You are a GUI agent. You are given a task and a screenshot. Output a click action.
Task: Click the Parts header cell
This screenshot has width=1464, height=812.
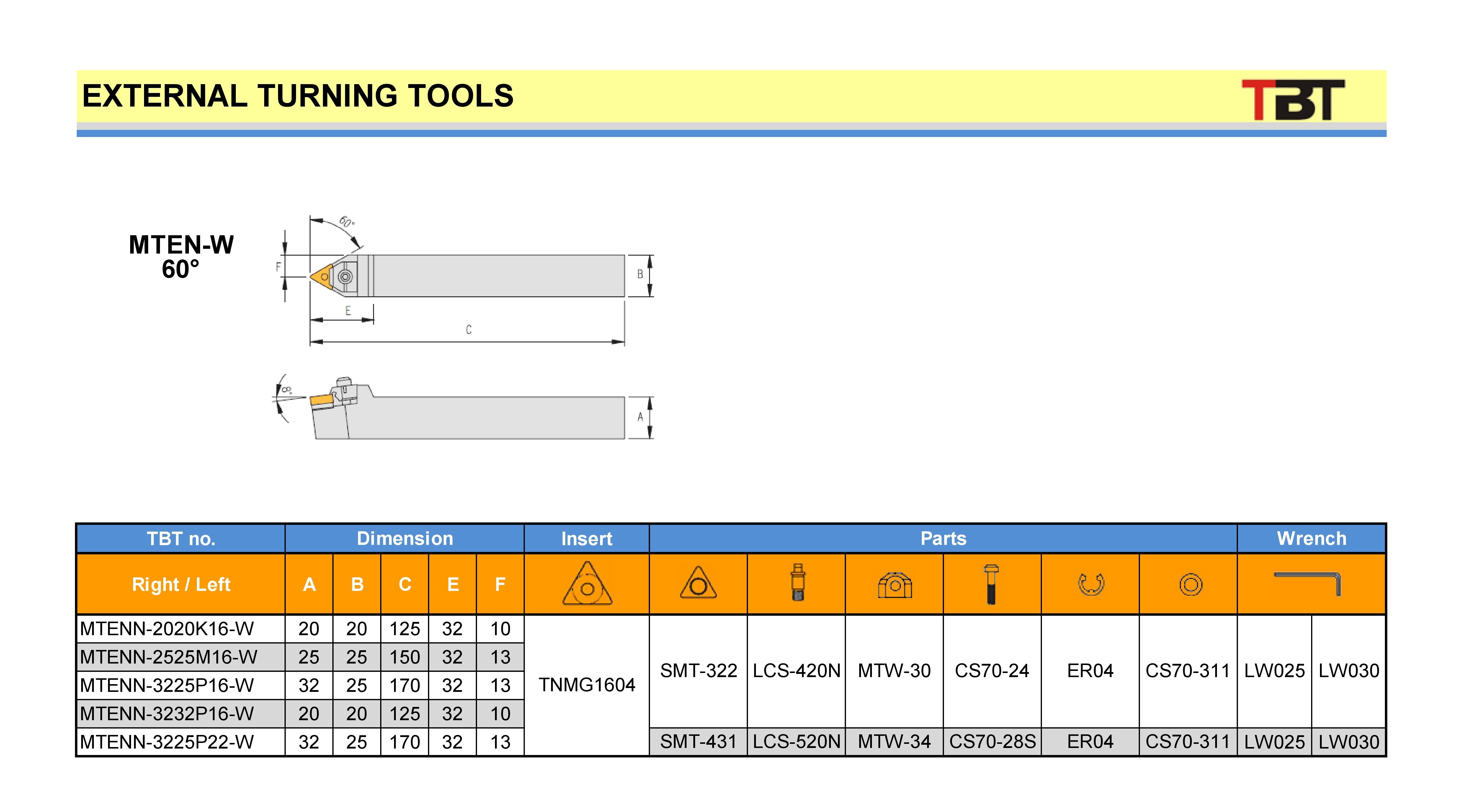(943, 539)
